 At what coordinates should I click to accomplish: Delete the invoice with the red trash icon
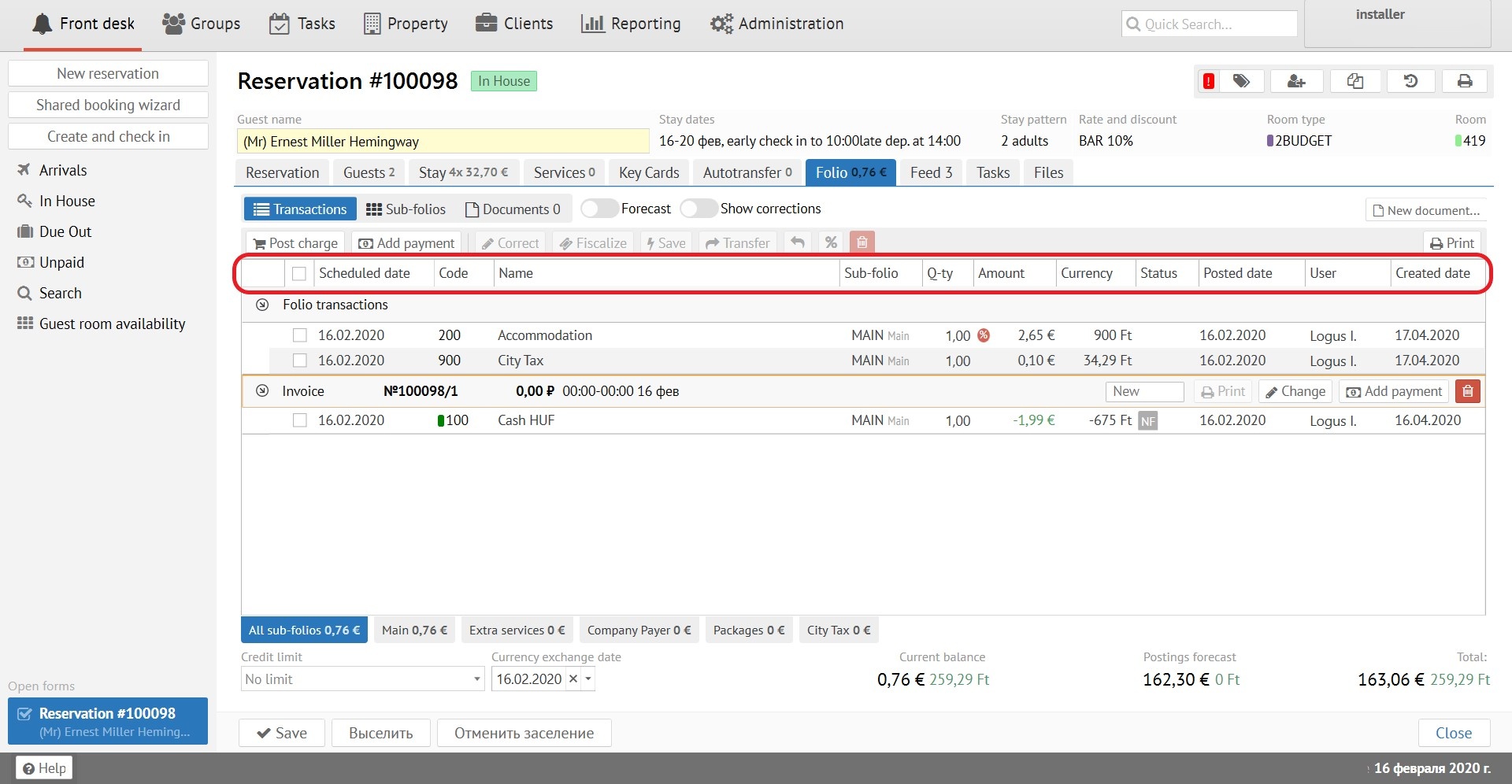[1468, 391]
